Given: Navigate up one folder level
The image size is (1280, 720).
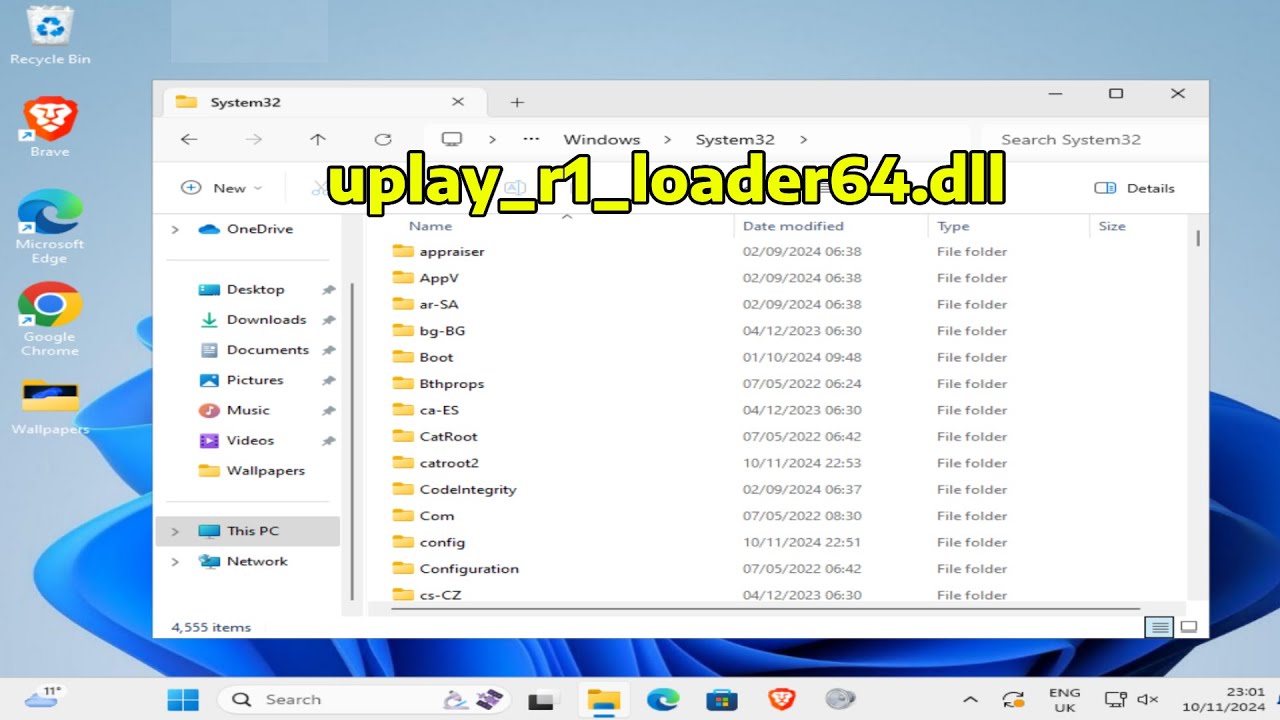Looking at the screenshot, I should pos(318,140).
